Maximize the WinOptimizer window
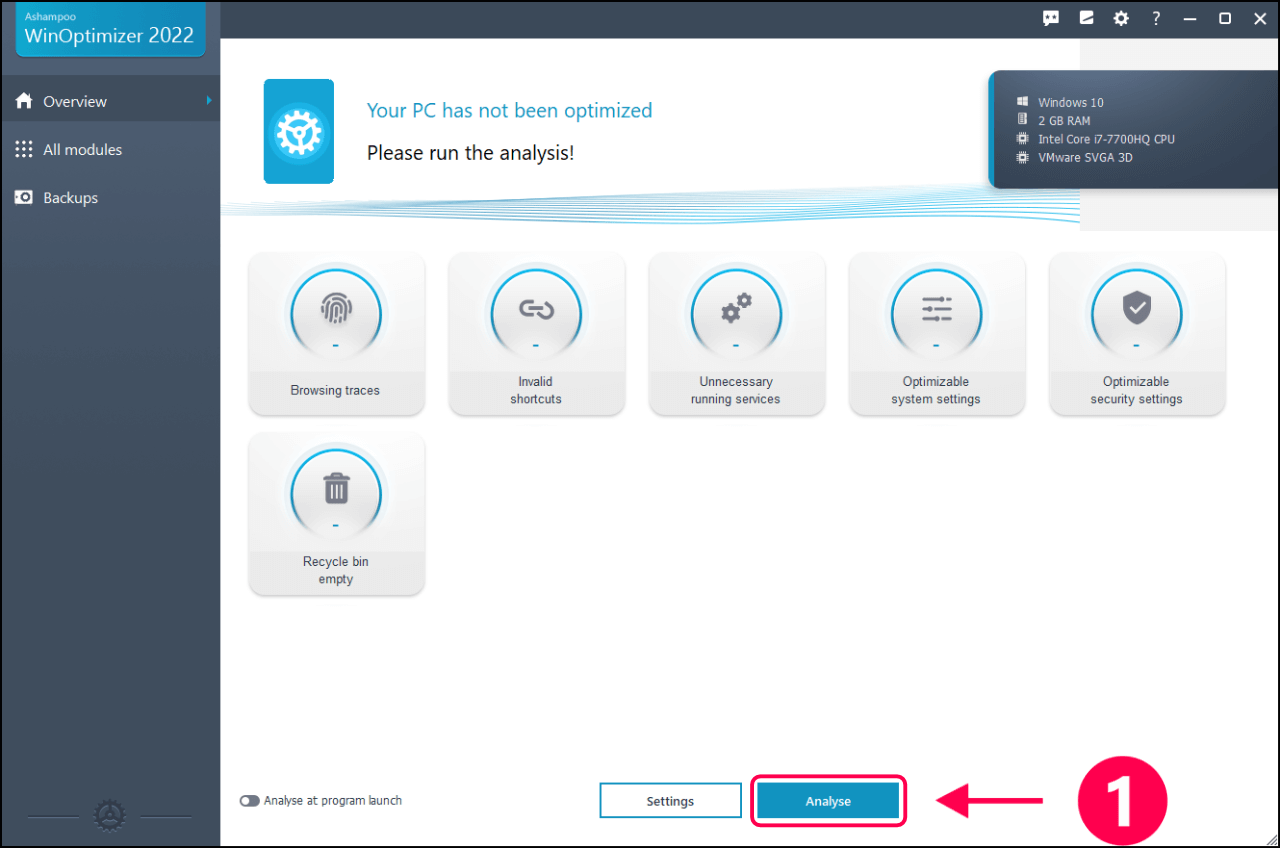1280x848 pixels. (1225, 18)
